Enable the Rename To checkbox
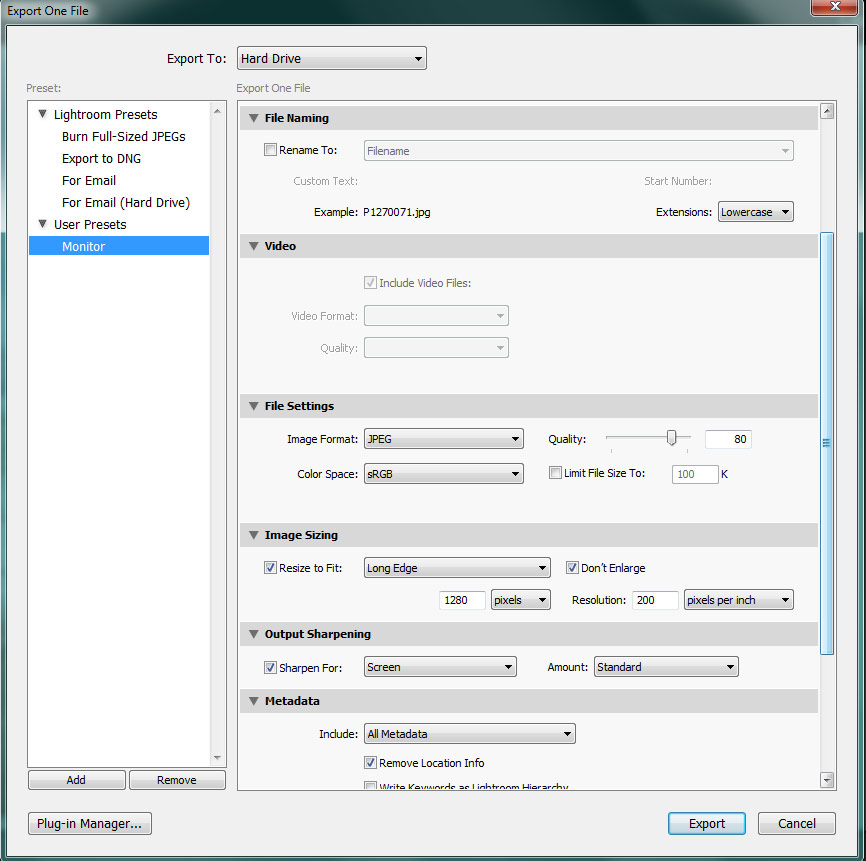Screen dimensions: 866x861 click(270, 151)
